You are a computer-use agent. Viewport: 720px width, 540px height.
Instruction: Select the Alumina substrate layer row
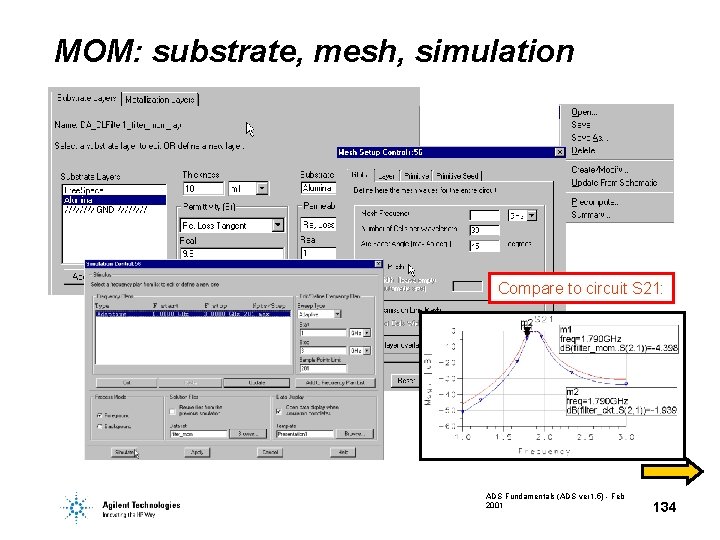click(x=114, y=200)
